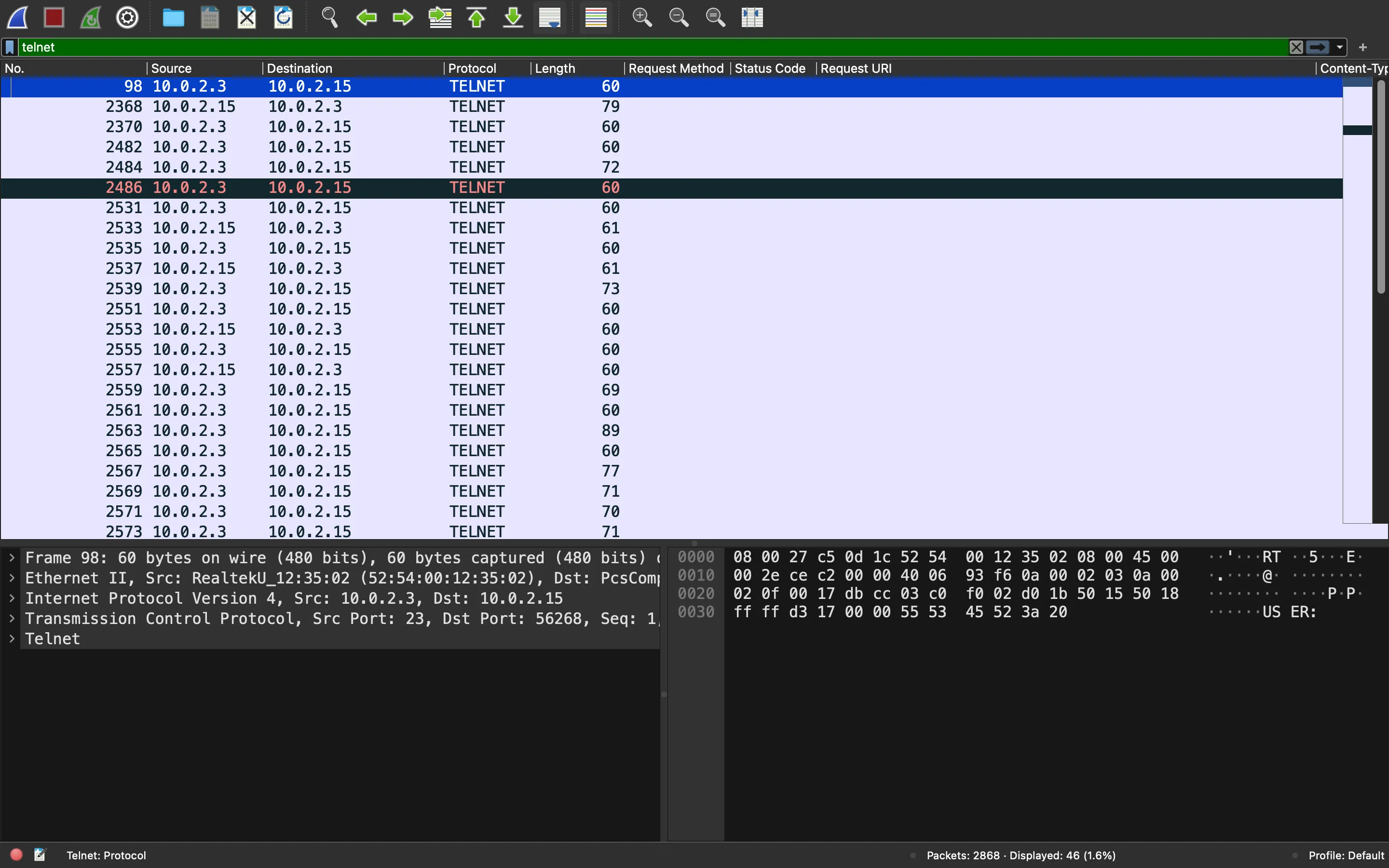
Task: Click the stop capture red square icon
Action: click(x=55, y=17)
